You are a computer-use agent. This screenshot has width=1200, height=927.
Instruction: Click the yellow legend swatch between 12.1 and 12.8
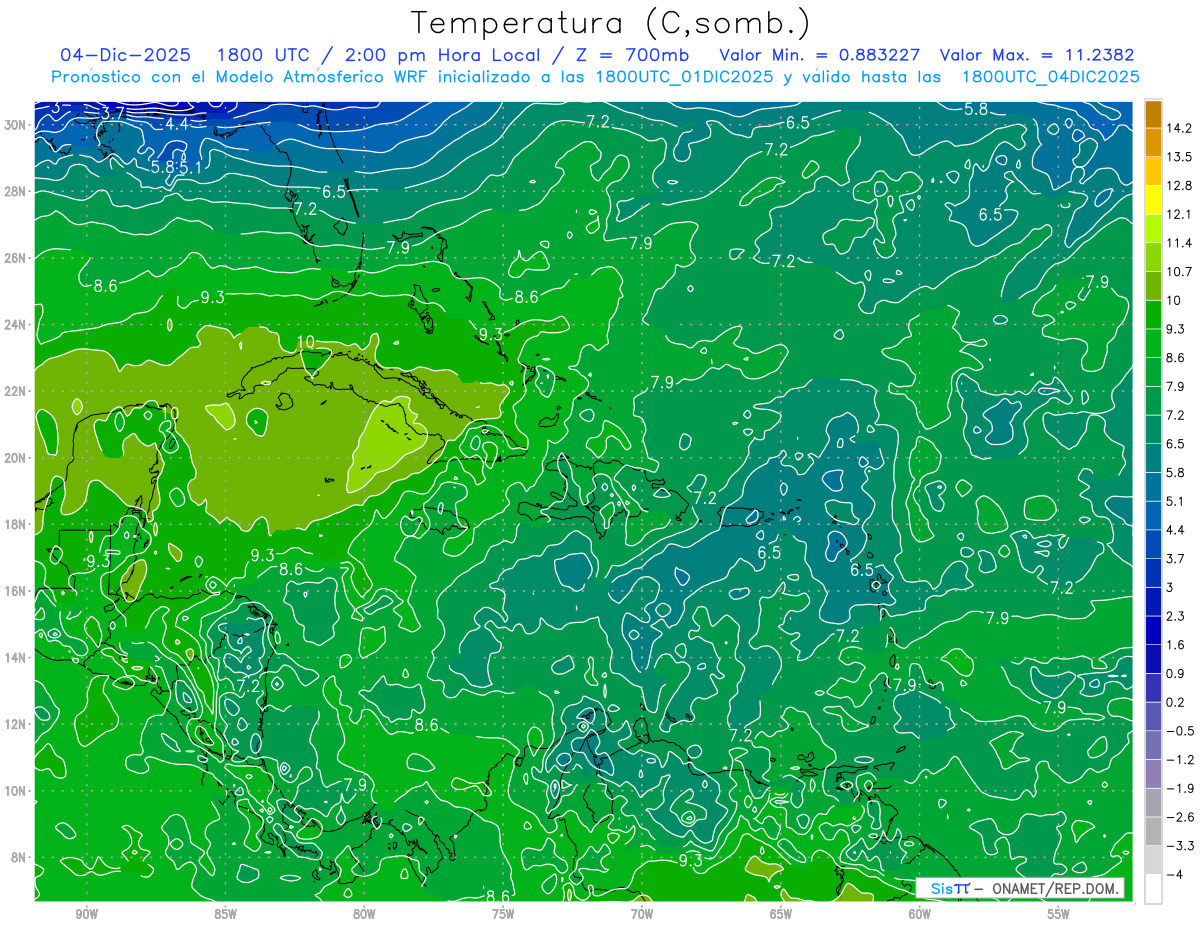pyautogui.click(x=1153, y=200)
